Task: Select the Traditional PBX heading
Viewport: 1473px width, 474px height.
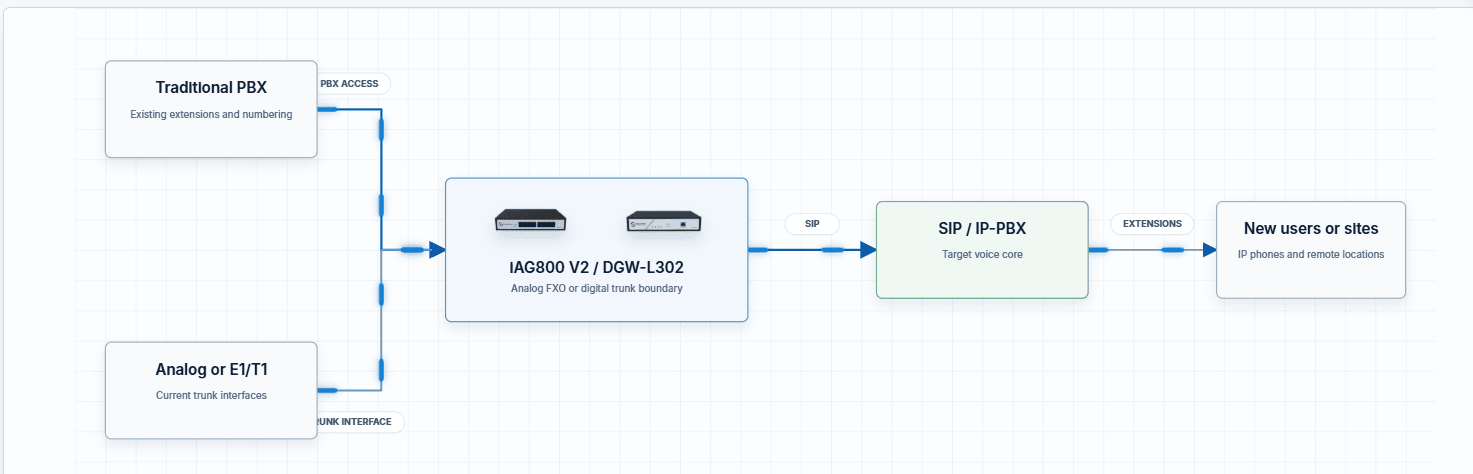Action: [x=211, y=87]
